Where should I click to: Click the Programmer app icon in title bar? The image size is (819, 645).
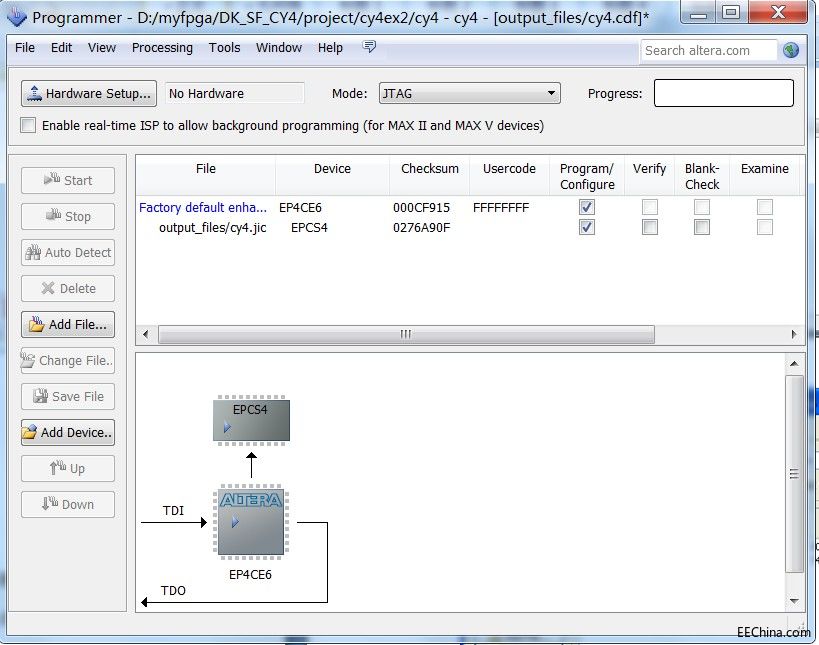[16, 16]
